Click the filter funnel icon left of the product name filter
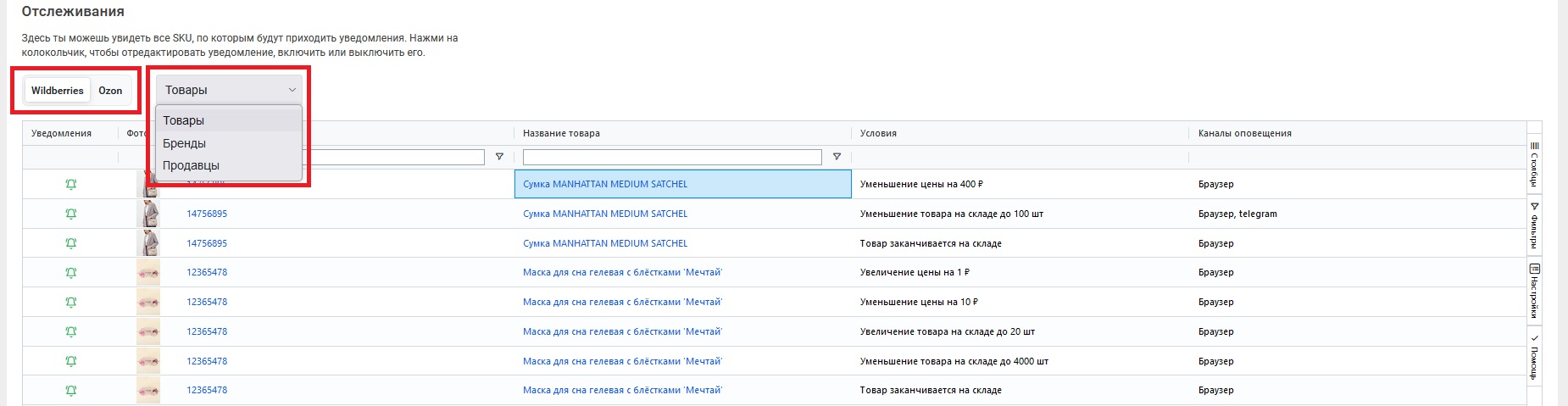Image resolution: width=1568 pixels, height=406 pixels. click(499, 157)
